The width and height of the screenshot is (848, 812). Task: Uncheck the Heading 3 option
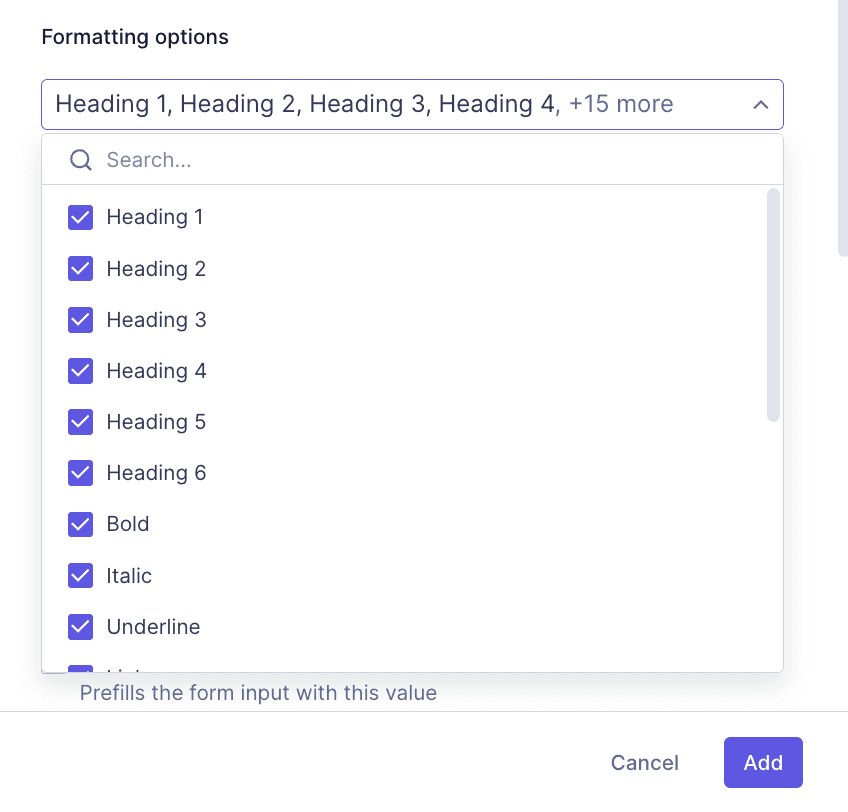point(80,320)
